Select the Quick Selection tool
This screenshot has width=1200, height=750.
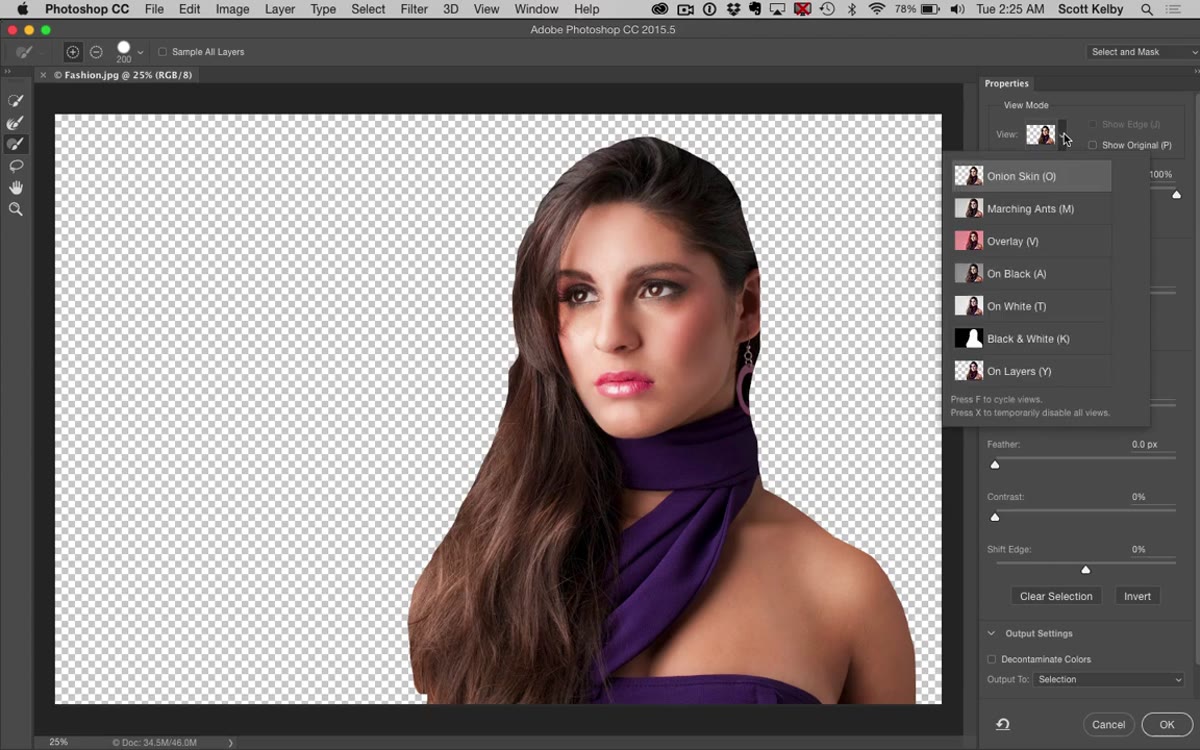click(x=16, y=101)
